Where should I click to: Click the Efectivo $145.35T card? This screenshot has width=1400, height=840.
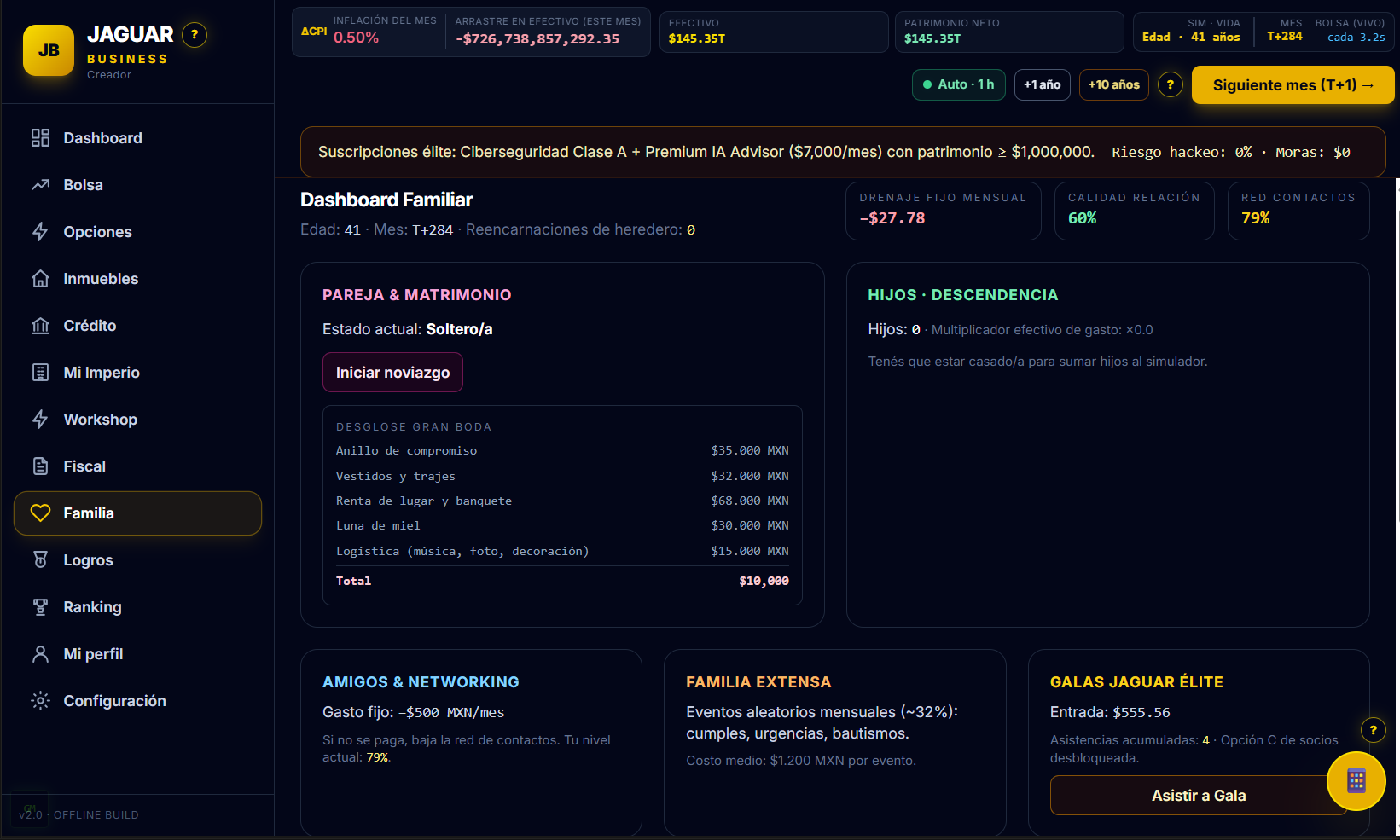tap(774, 32)
